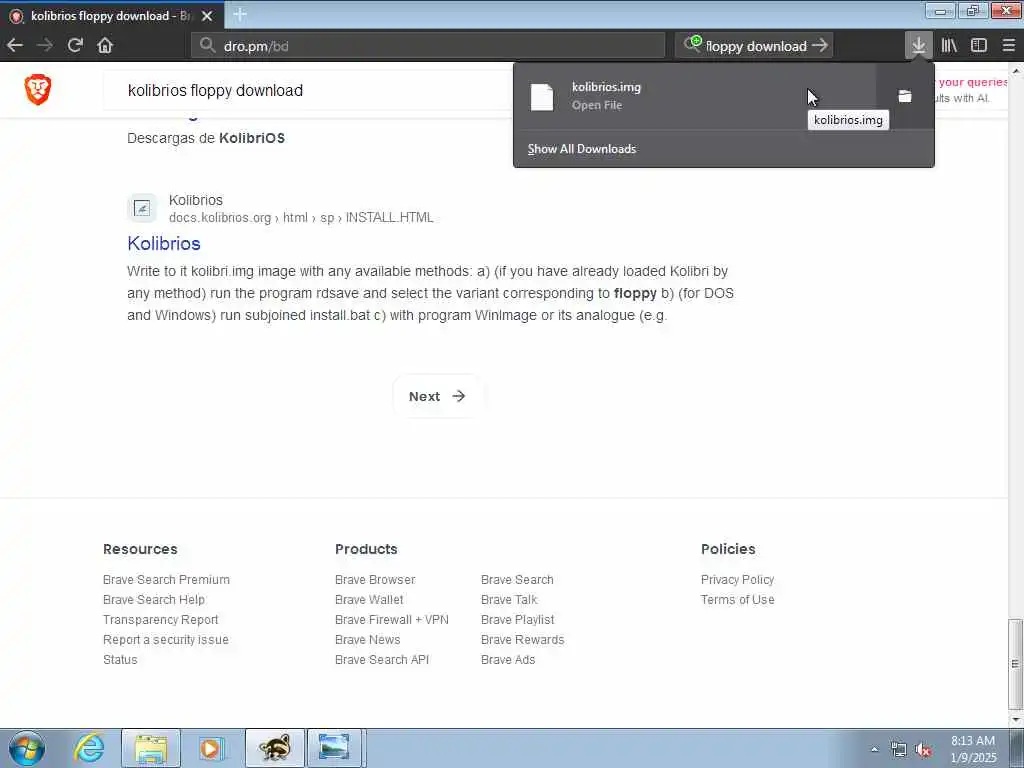Viewport: 1024px width, 768px height.
Task: Open Brave News link
Action: pyautogui.click(x=368, y=640)
